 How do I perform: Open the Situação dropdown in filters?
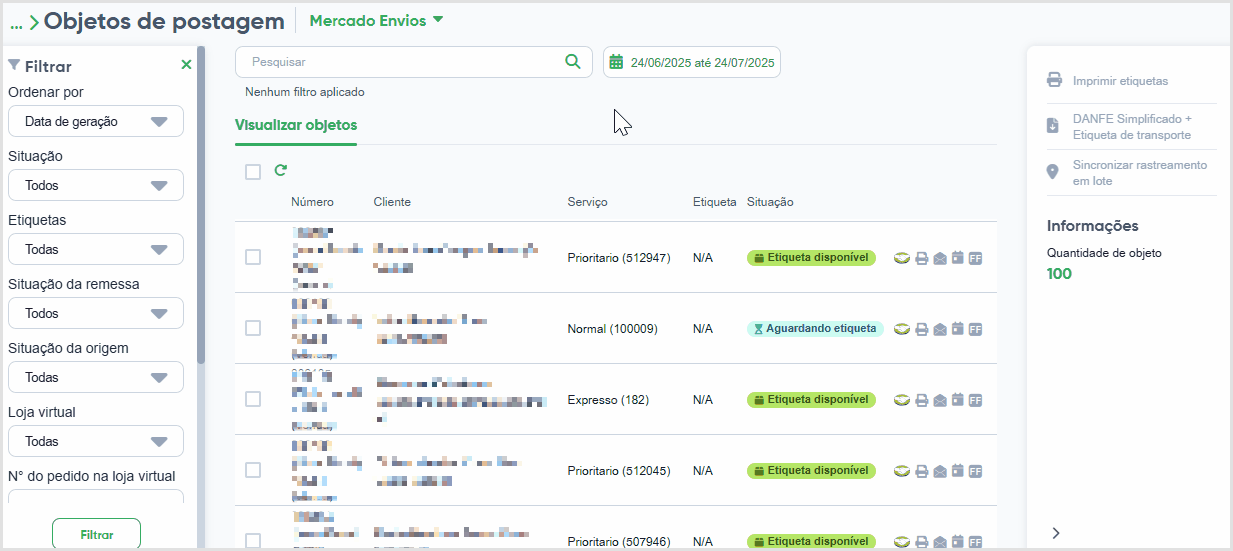(x=96, y=185)
